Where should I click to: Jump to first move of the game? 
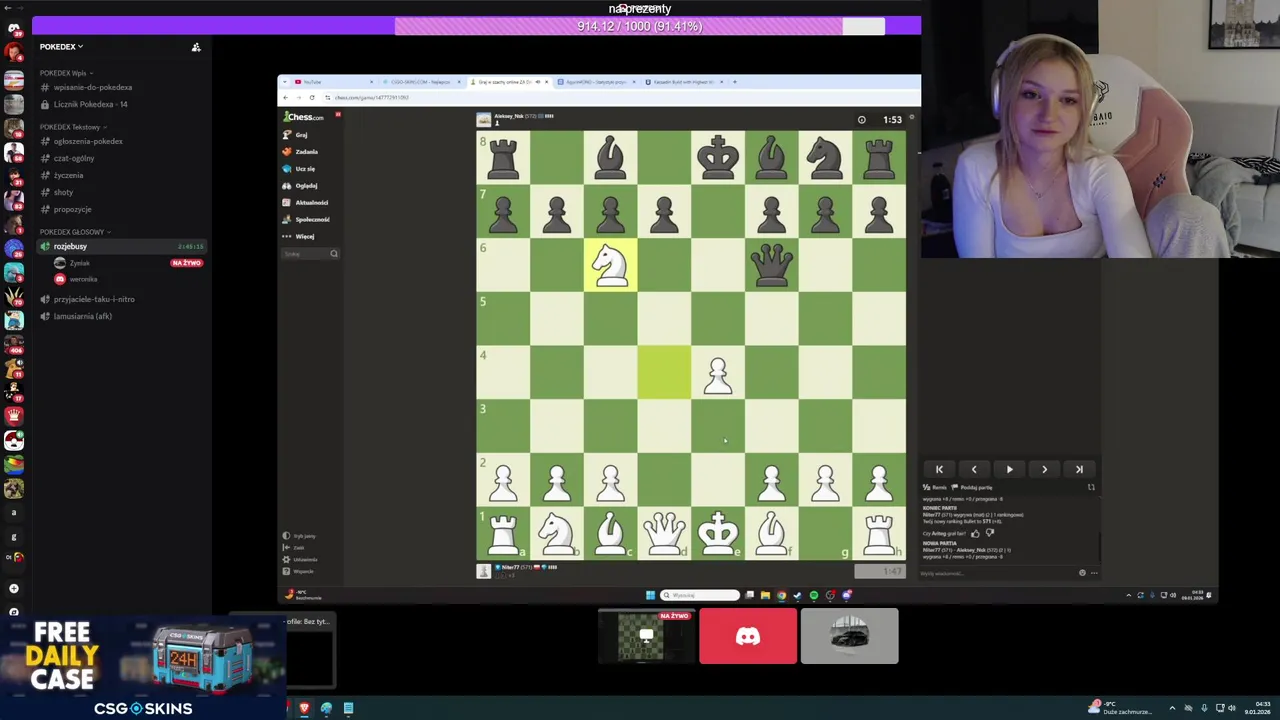(x=939, y=469)
